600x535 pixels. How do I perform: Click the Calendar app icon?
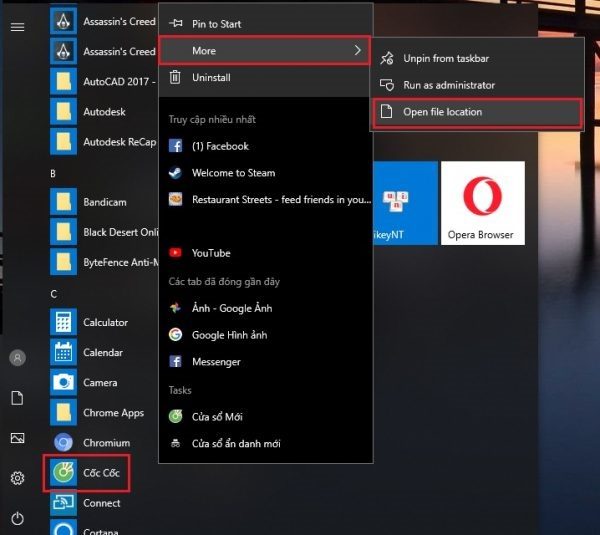64,352
